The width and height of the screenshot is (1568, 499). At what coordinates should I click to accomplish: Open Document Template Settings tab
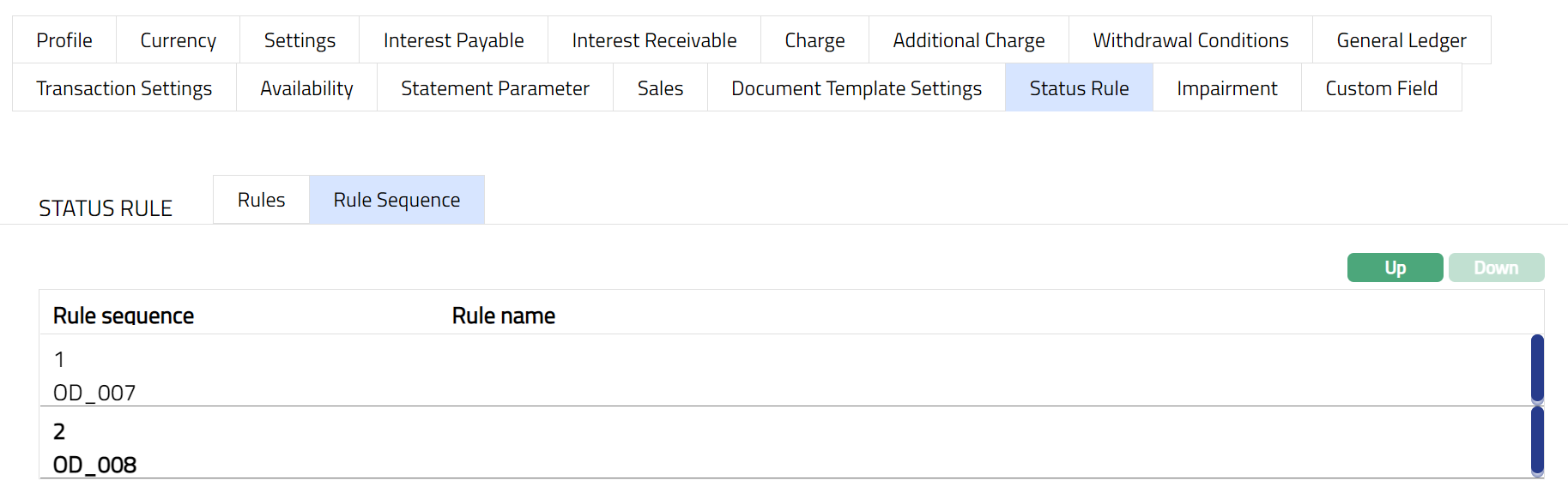click(856, 88)
